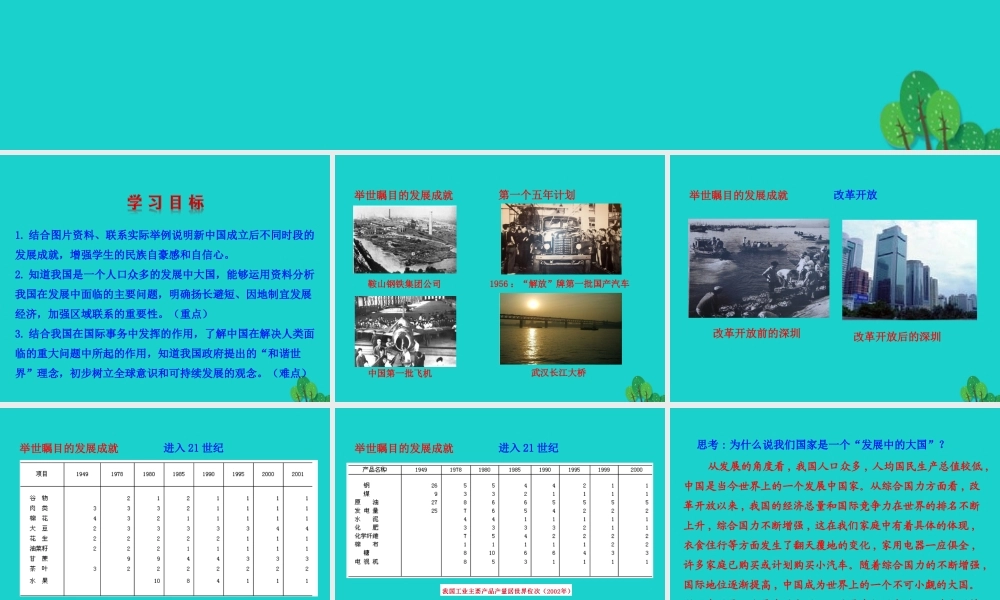Click the red caption 我国工业主要产品产量居世界位次
Screen dimensions: 1000x600
(506, 591)
